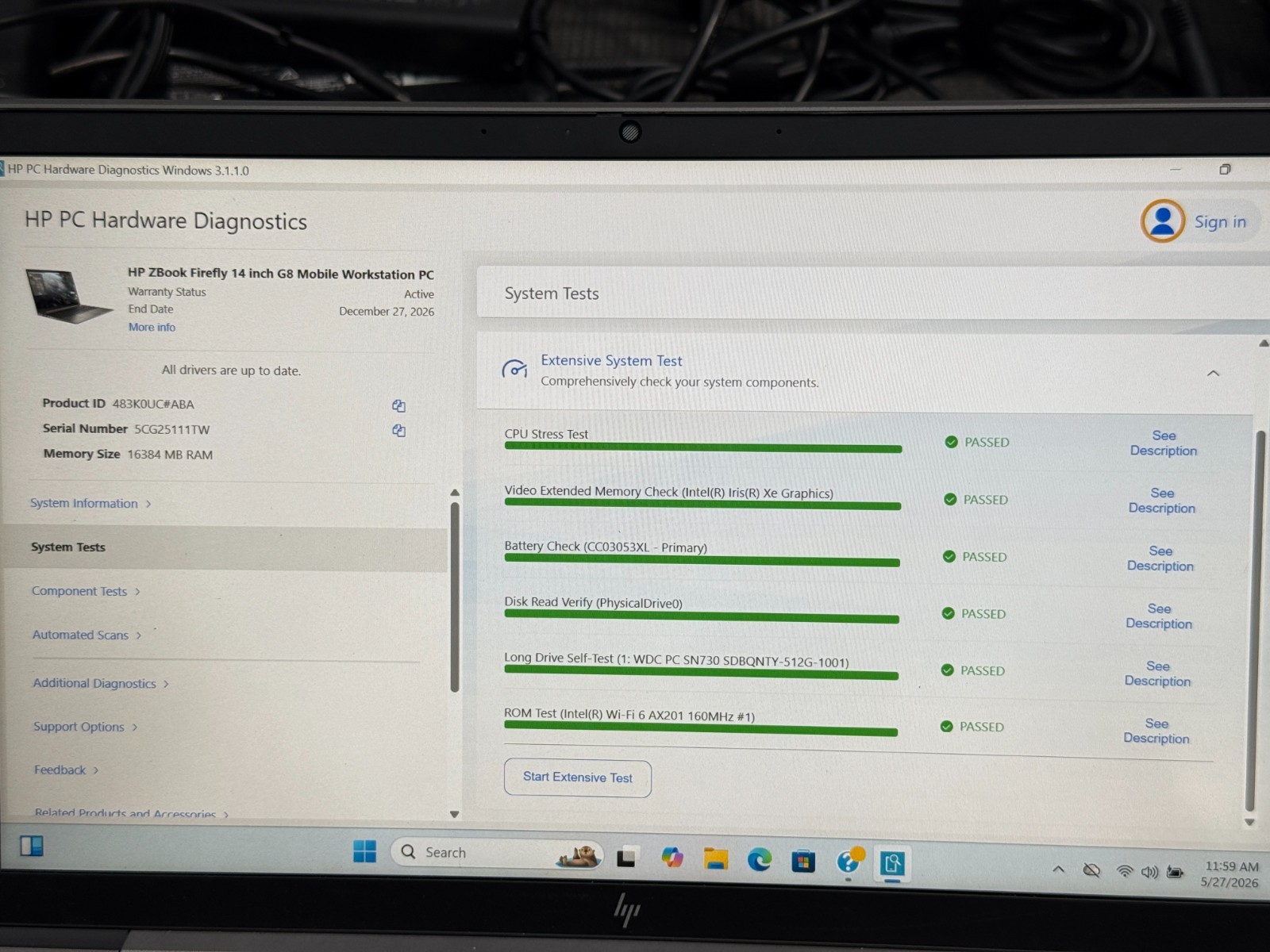1270x952 pixels.
Task: Click CPU Stress Test progress bar
Action: tap(703, 448)
